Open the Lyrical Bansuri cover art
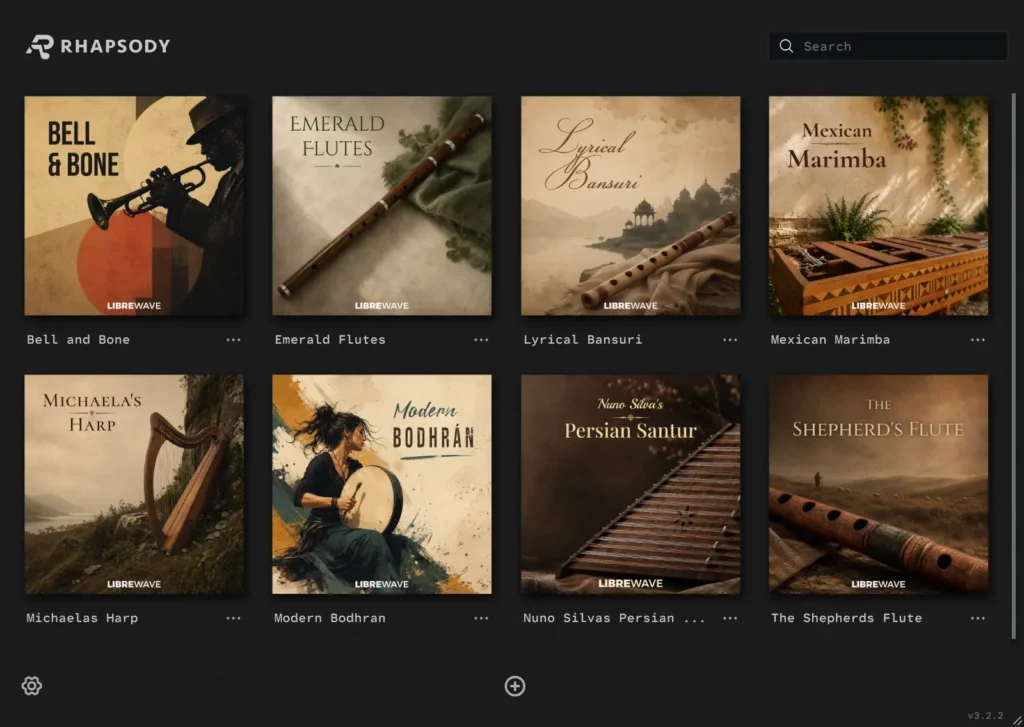The image size is (1024, 727). point(631,206)
